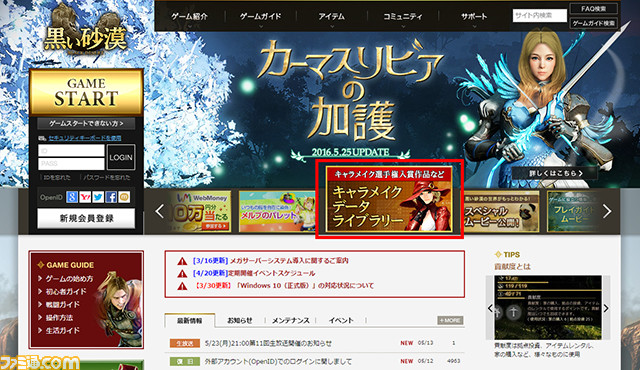Click the GAME START button

(86, 92)
